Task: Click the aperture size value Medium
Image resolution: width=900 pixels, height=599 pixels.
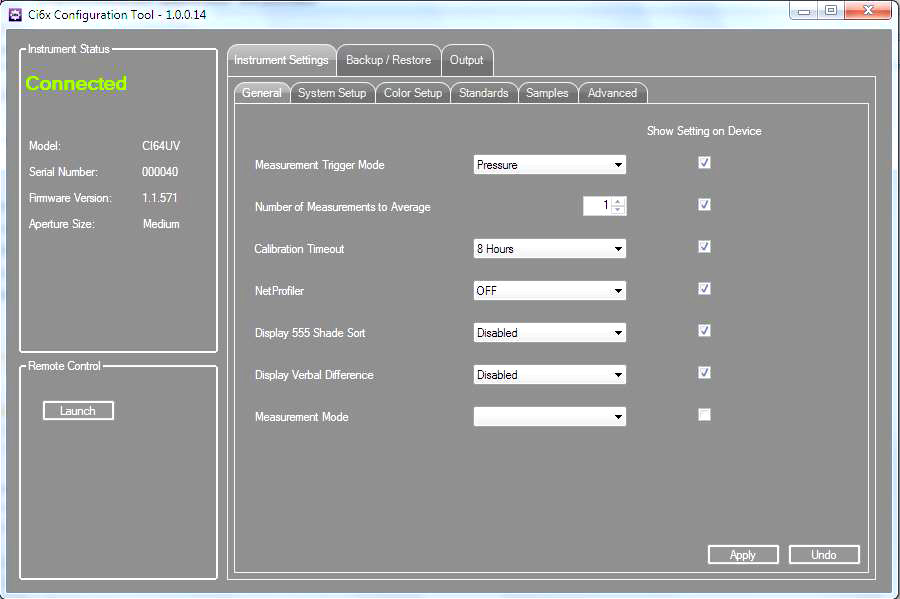Action: (161, 224)
